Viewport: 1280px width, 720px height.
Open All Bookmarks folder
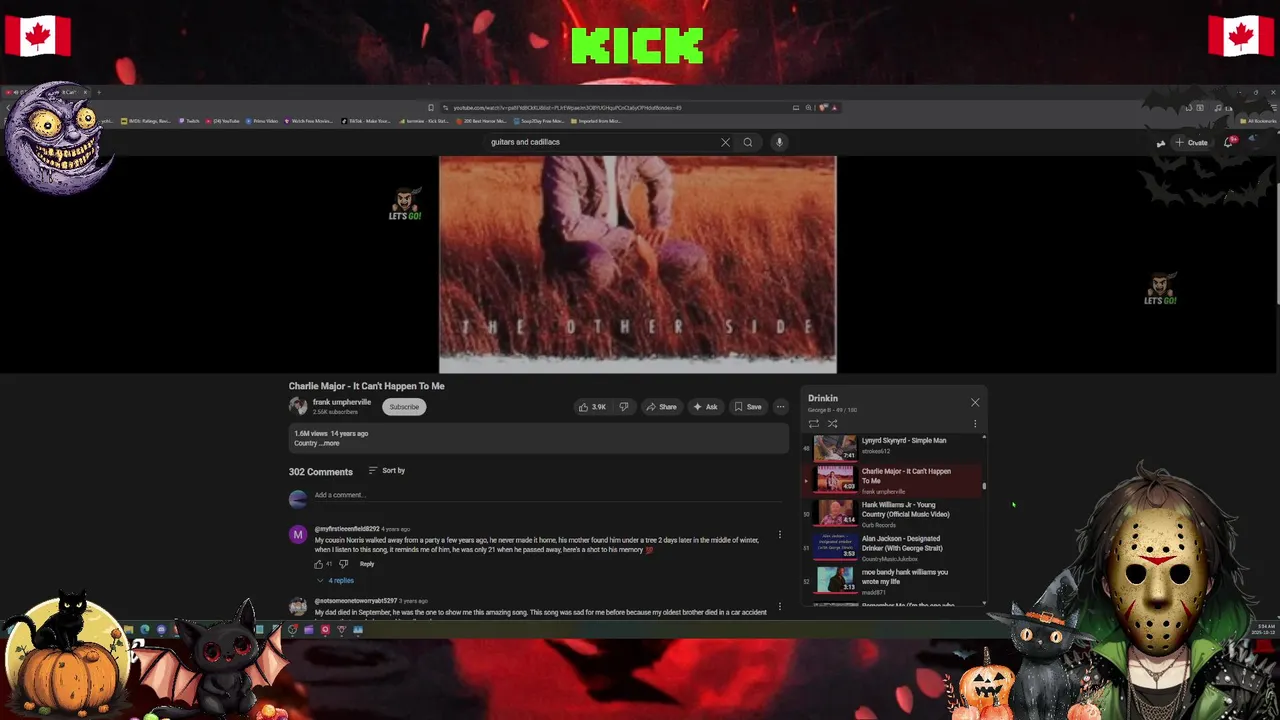click(1258, 121)
